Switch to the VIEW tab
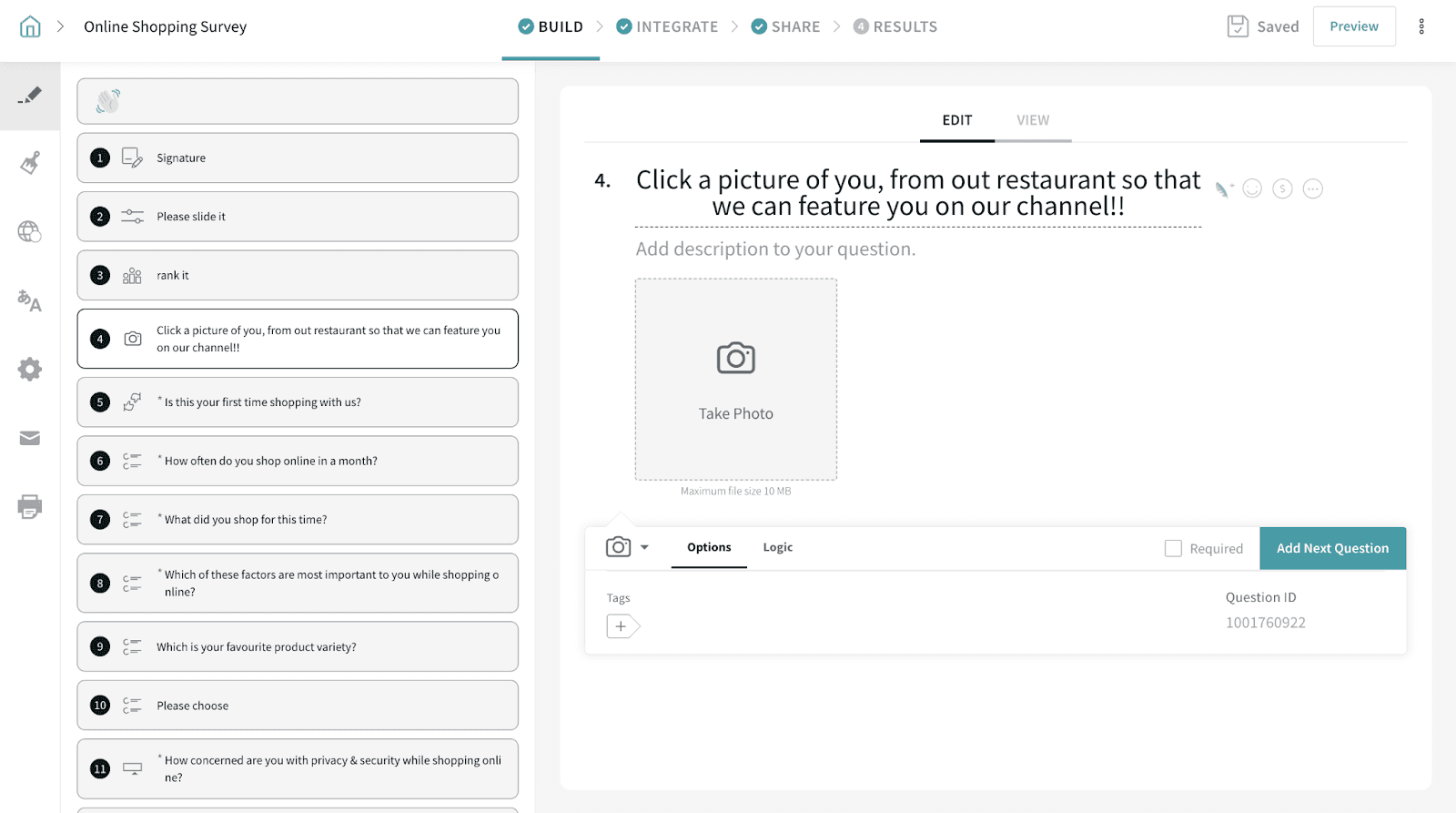The image size is (1456, 813). [x=1032, y=120]
